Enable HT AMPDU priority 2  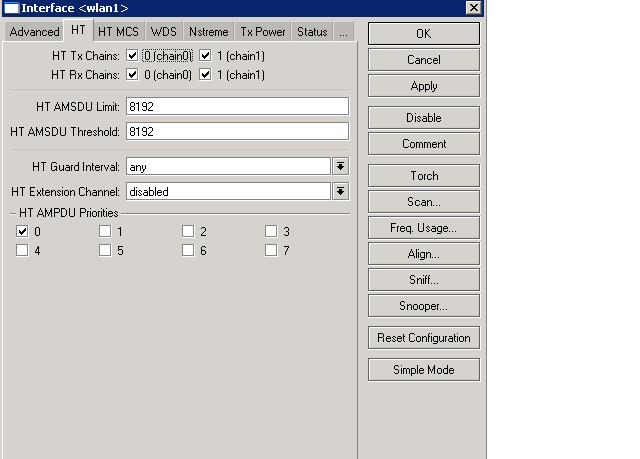pyautogui.click(x=188, y=231)
